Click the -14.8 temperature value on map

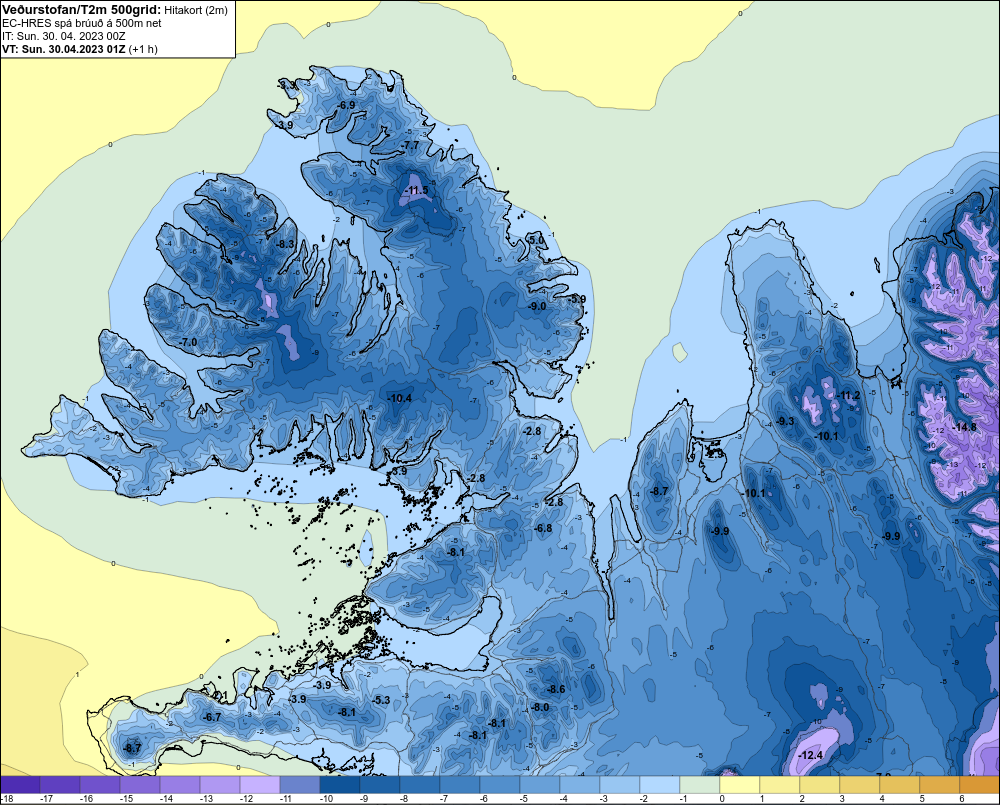pyautogui.click(x=964, y=427)
